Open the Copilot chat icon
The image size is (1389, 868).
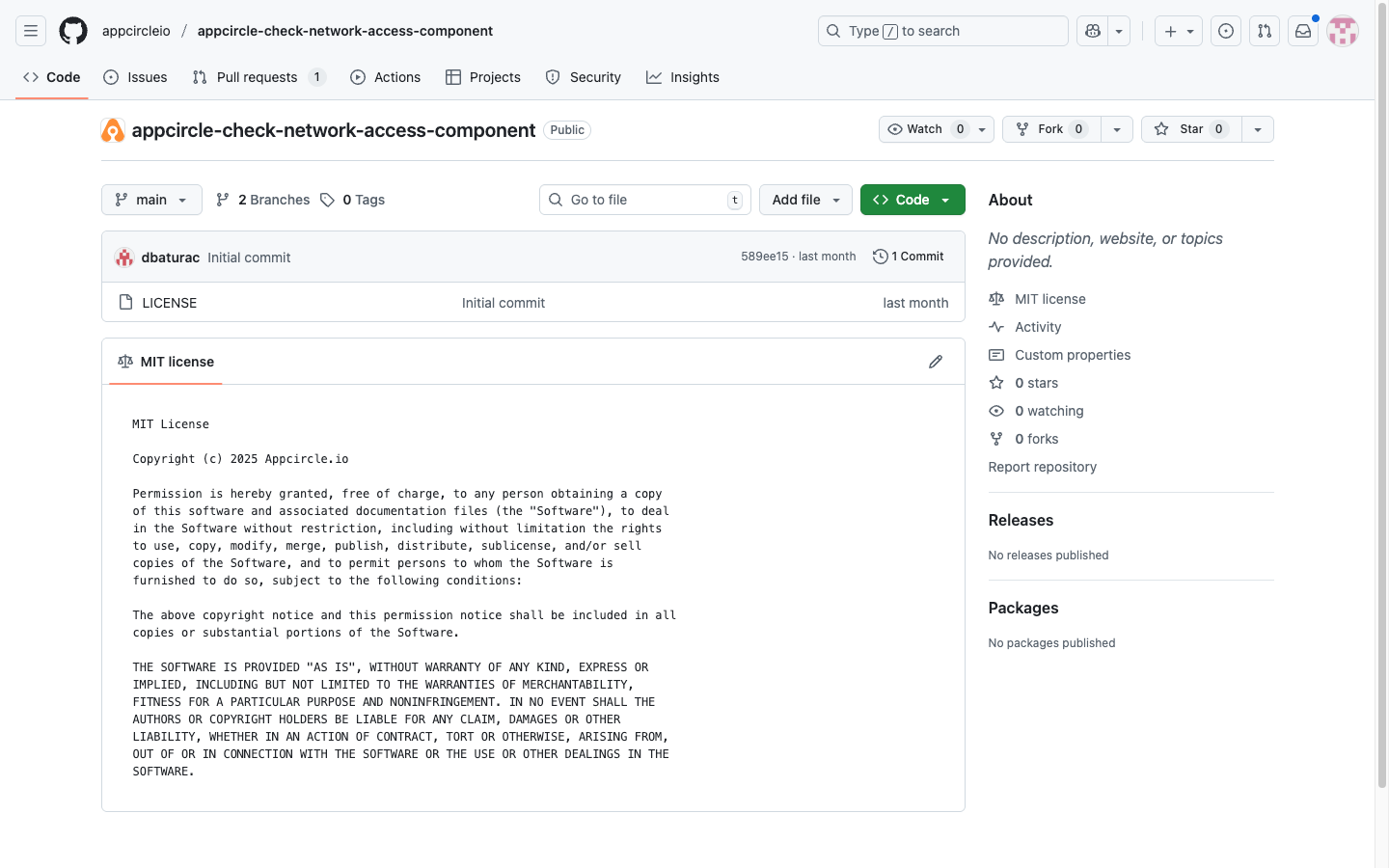pos(1093,31)
